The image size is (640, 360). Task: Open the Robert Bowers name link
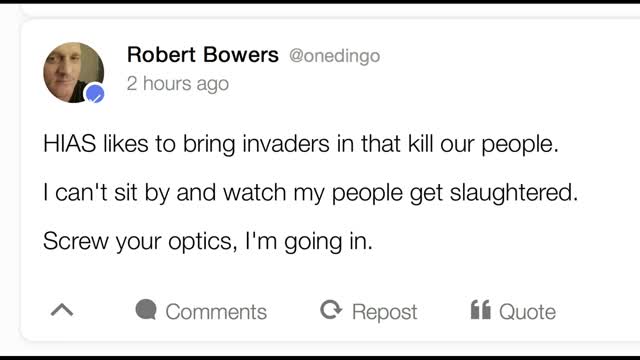coord(203,55)
